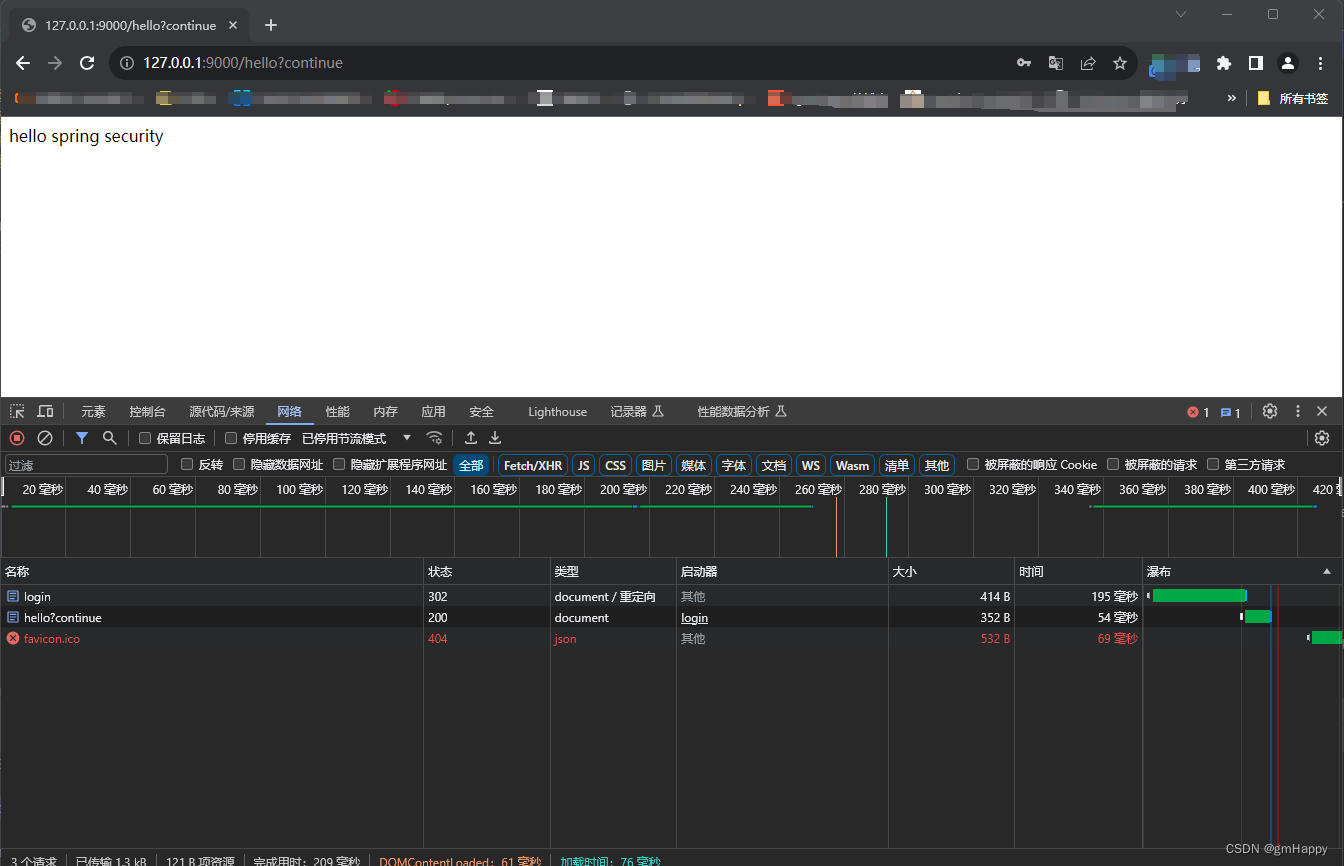Image resolution: width=1344 pixels, height=866 pixels.
Task: Export HAR with the download icon
Action: click(x=495, y=438)
